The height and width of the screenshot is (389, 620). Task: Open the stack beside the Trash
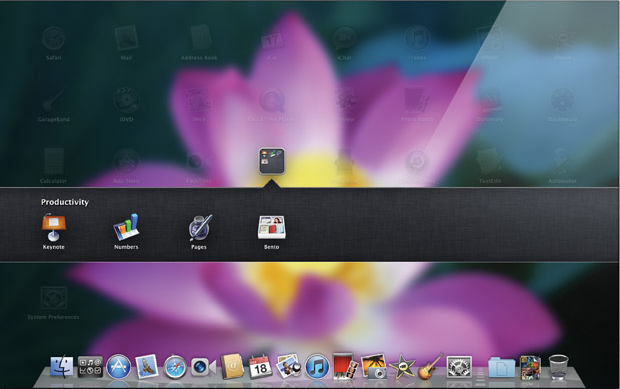[x=530, y=368]
